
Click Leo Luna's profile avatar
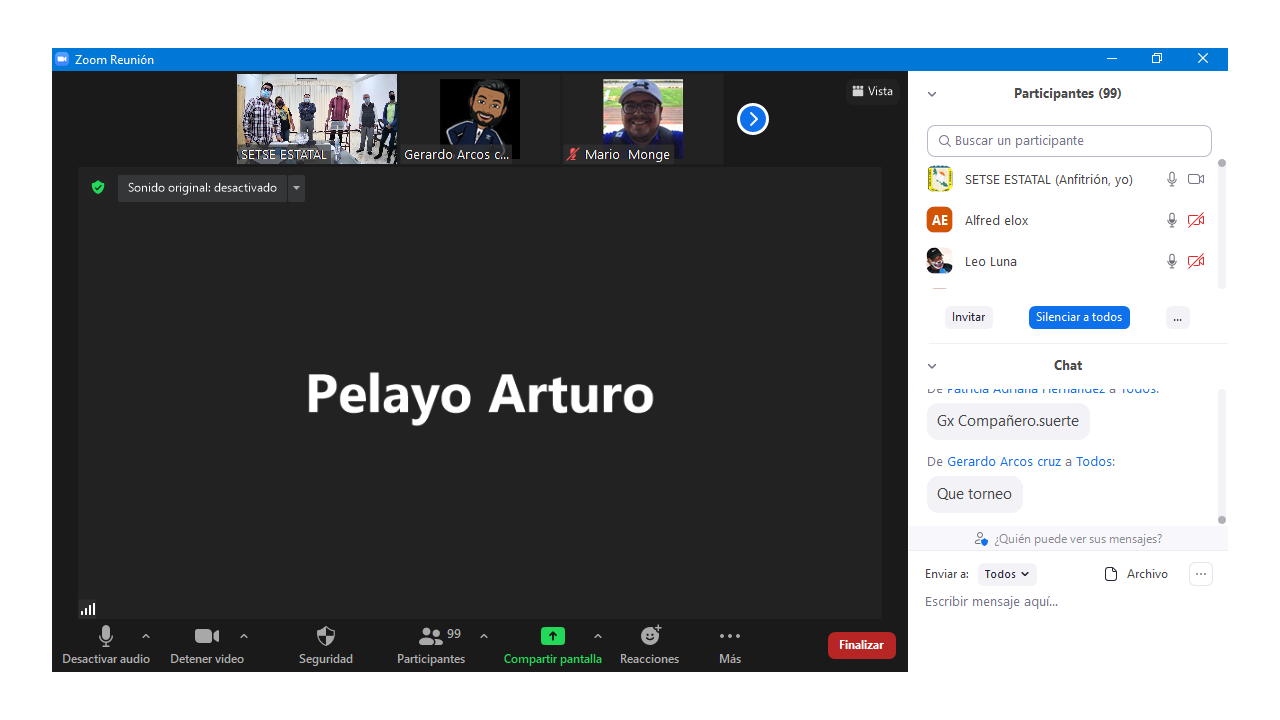coord(940,261)
